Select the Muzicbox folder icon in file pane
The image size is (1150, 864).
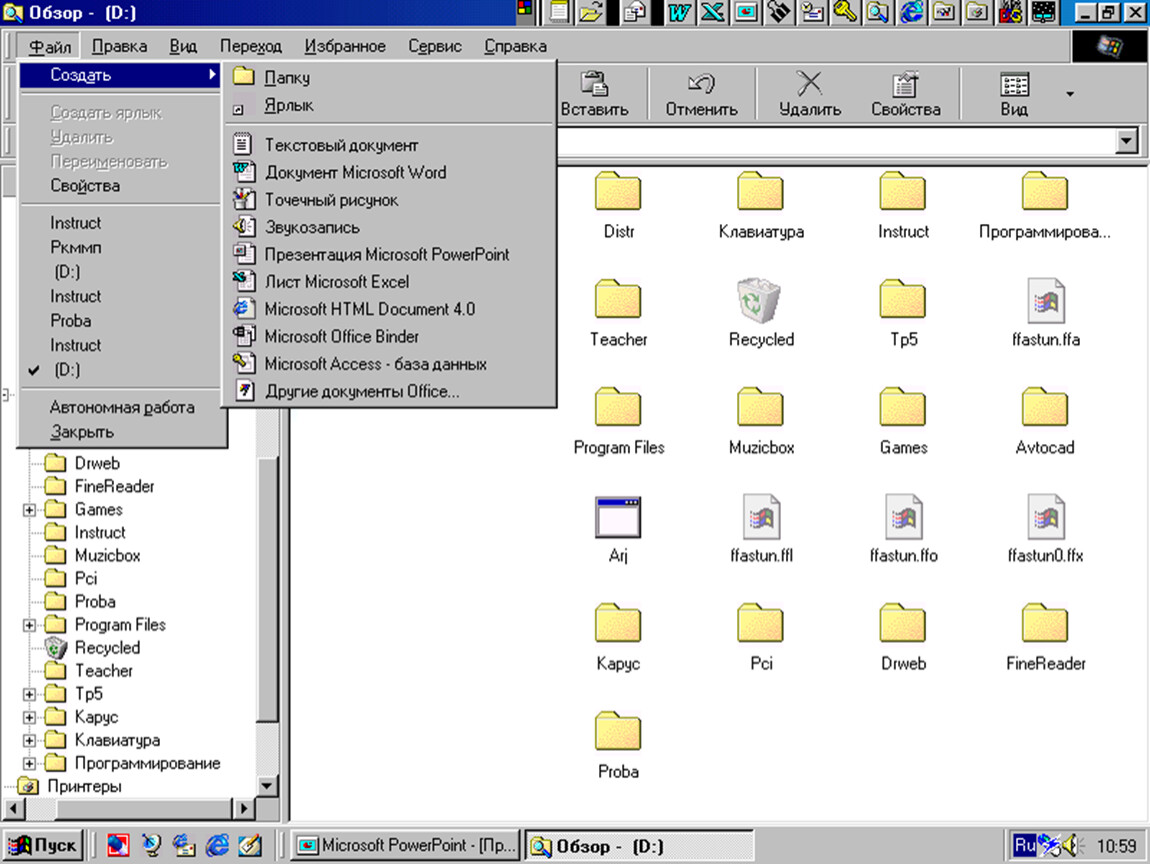point(761,408)
